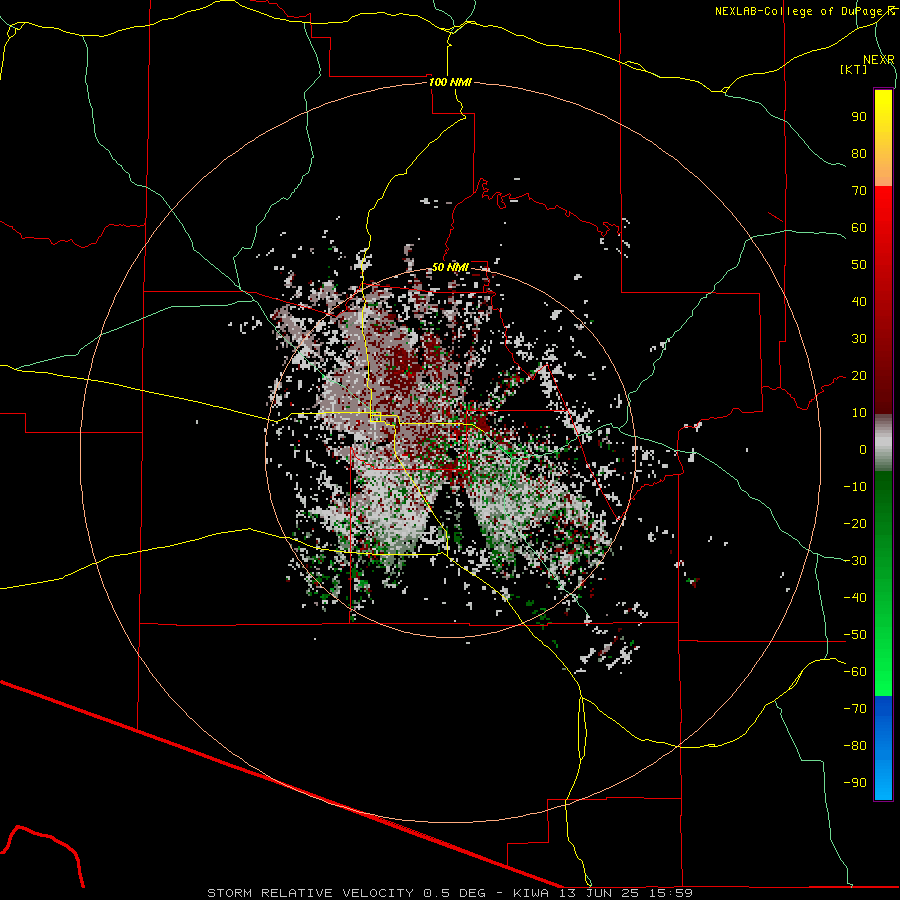Click the -40 value on velocity scale

(x=855, y=598)
